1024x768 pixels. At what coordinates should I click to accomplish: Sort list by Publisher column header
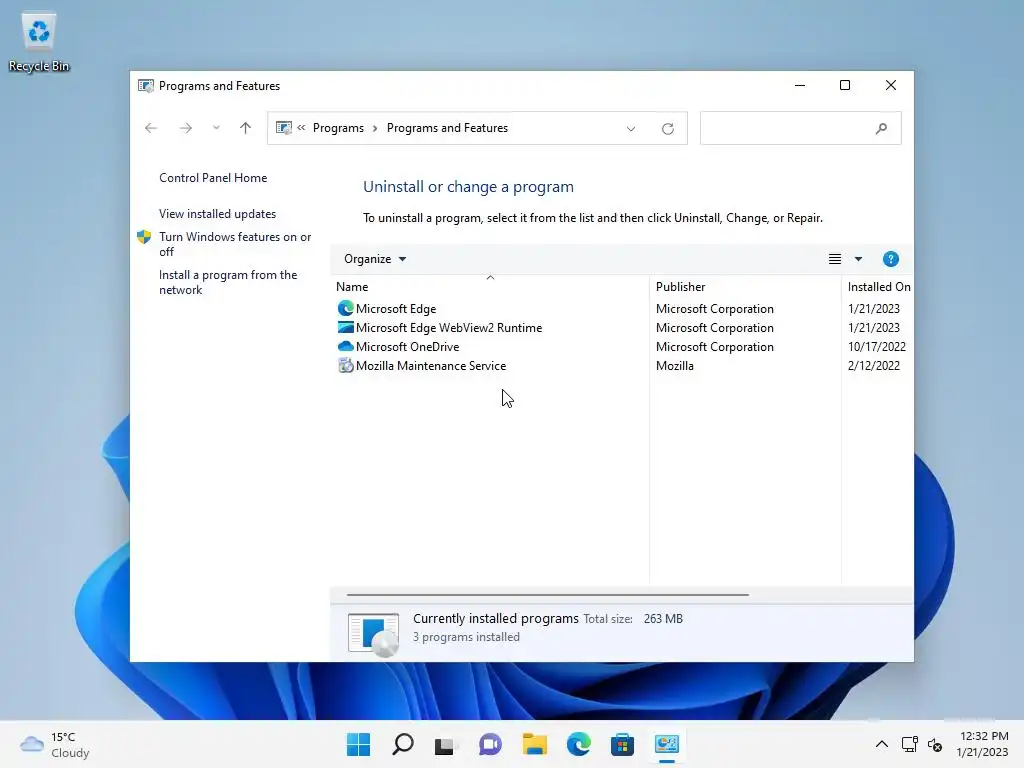[x=745, y=287]
